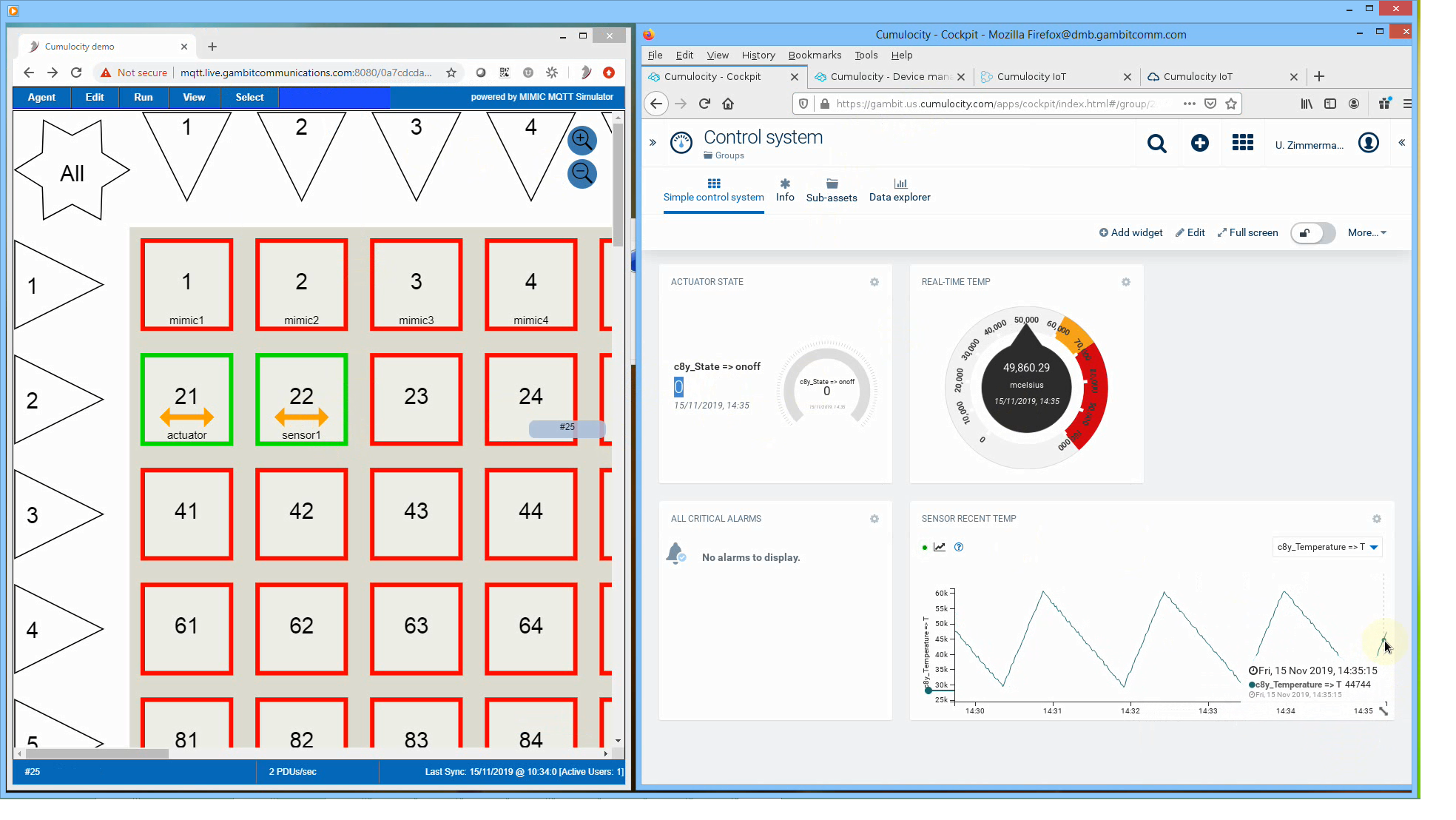Open the c8y_Temperature => T series dropdown
The image size is (1456, 820).
tap(1327, 548)
